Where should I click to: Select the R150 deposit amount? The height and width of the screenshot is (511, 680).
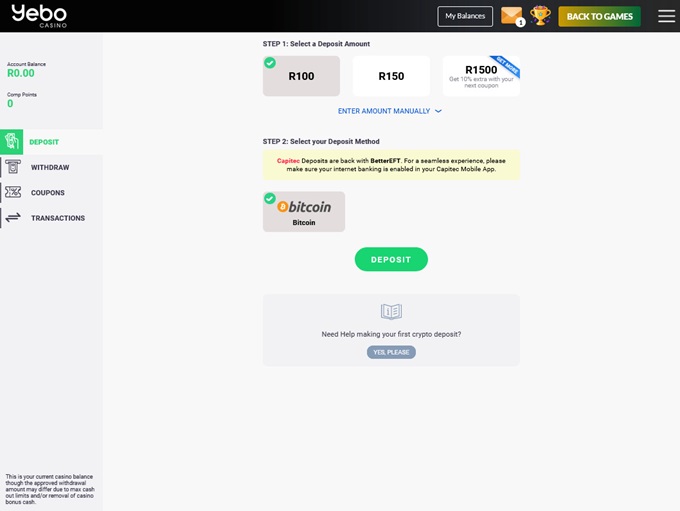tap(391, 76)
